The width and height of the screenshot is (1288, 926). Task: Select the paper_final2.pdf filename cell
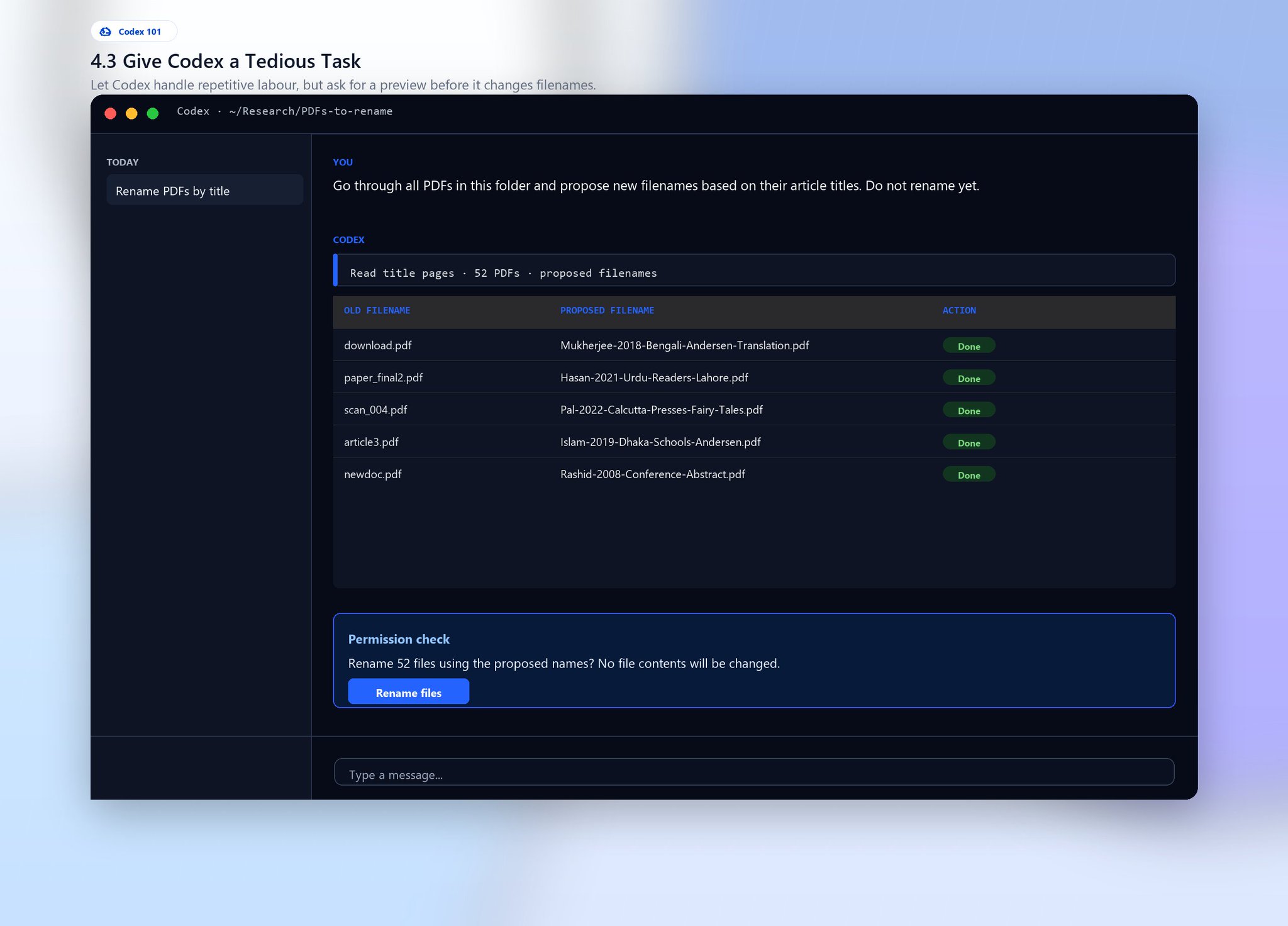[383, 377]
